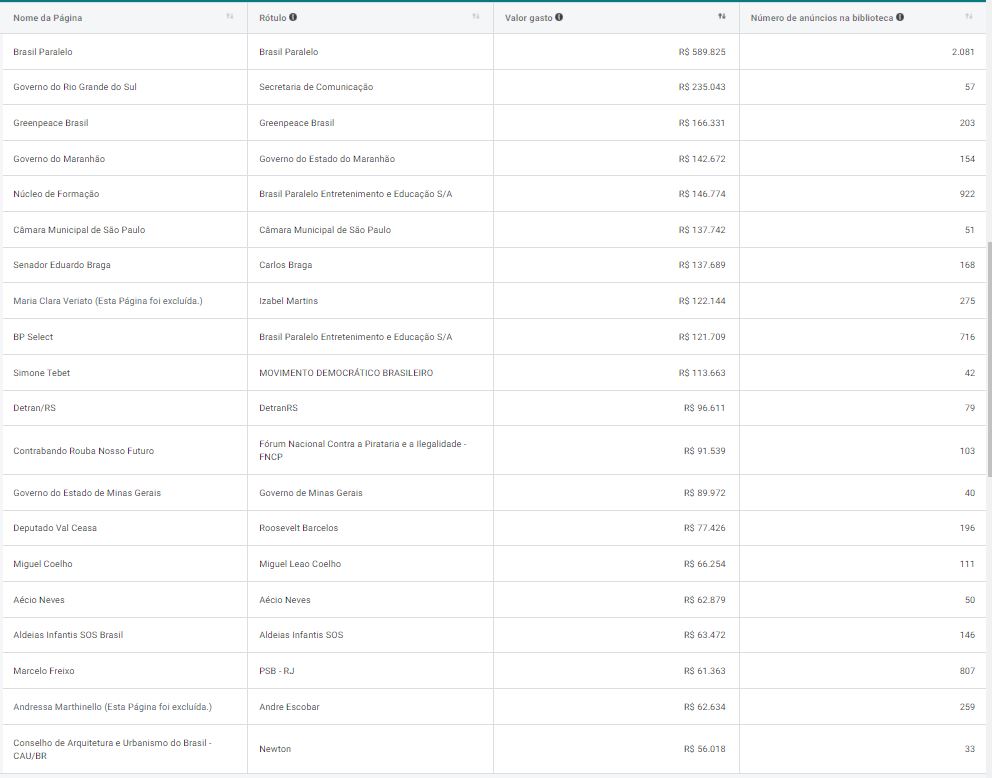Screen dimensions: 992x778
Task: Click the Nome da Página header
Action: (x=47, y=18)
